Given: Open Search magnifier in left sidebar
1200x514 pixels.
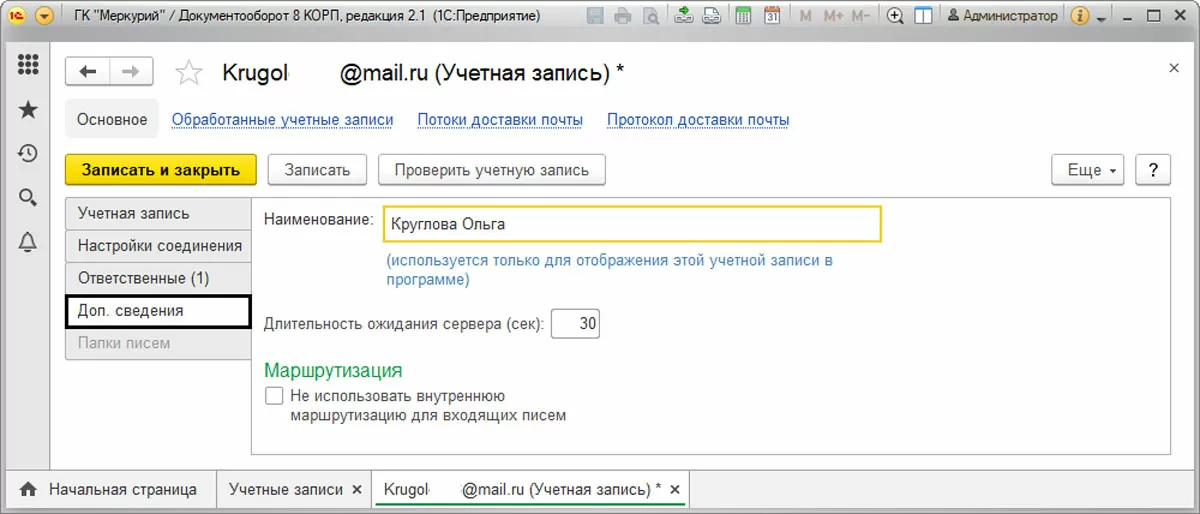Looking at the screenshot, I should click(x=28, y=197).
